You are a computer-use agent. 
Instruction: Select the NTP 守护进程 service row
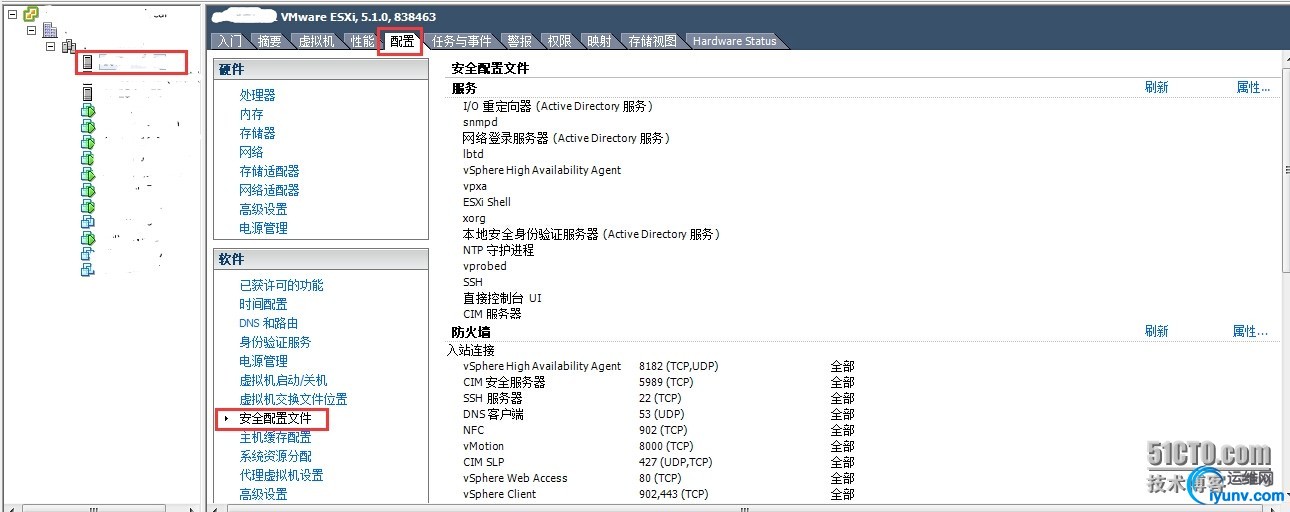[x=498, y=250]
